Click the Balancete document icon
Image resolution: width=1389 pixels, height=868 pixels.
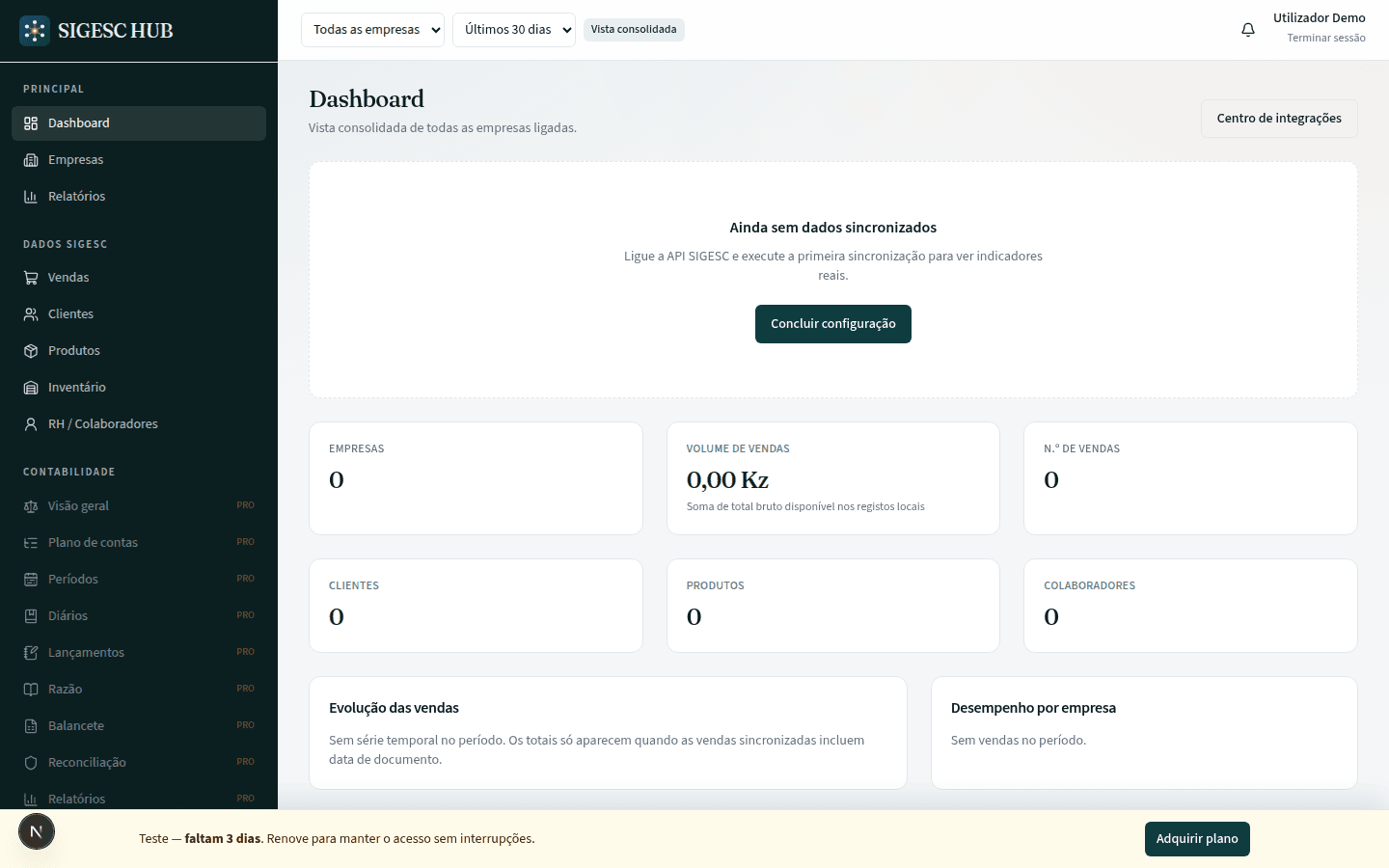[31, 726]
